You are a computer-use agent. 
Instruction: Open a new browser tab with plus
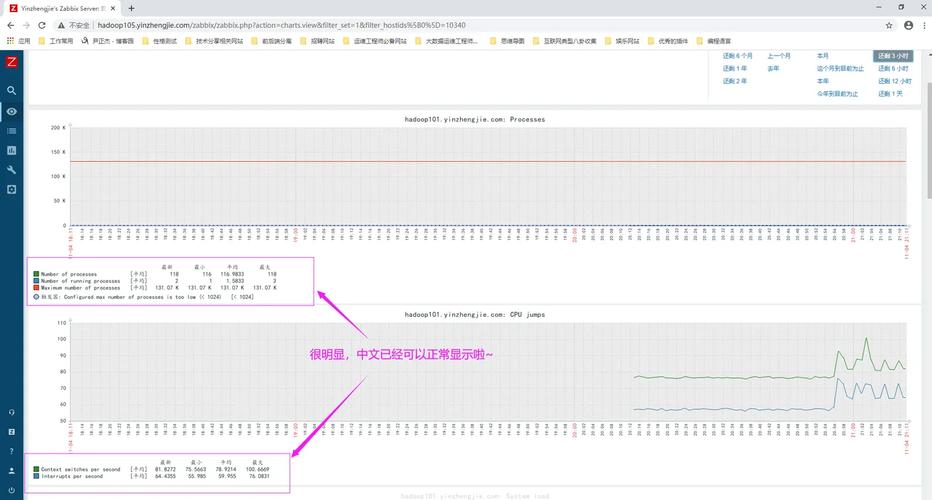(131, 8)
